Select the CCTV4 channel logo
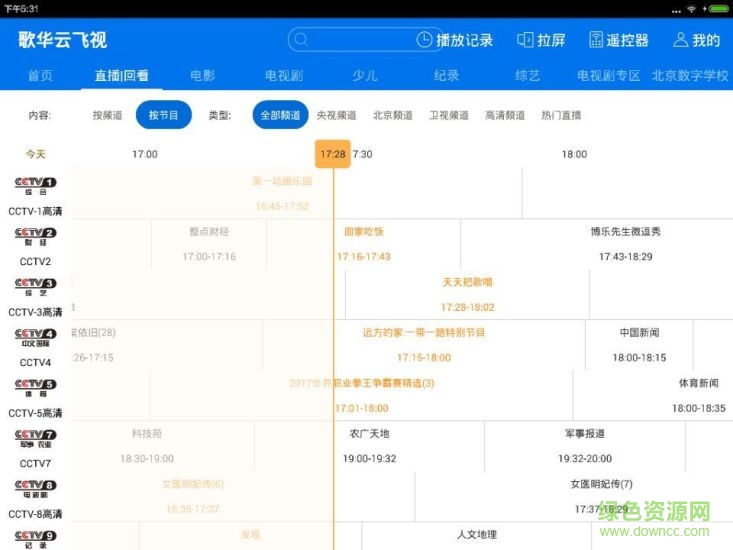The width and height of the screenshot is (733, 550). (36, 337)
